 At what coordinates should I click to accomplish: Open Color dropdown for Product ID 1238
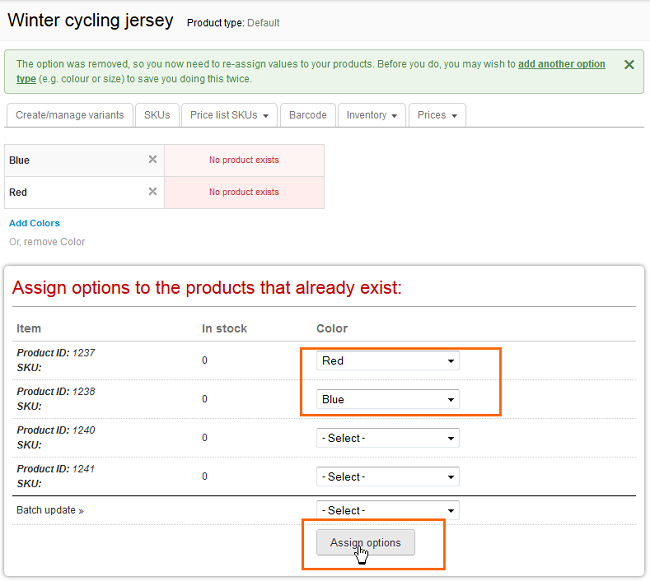point(388,399)
